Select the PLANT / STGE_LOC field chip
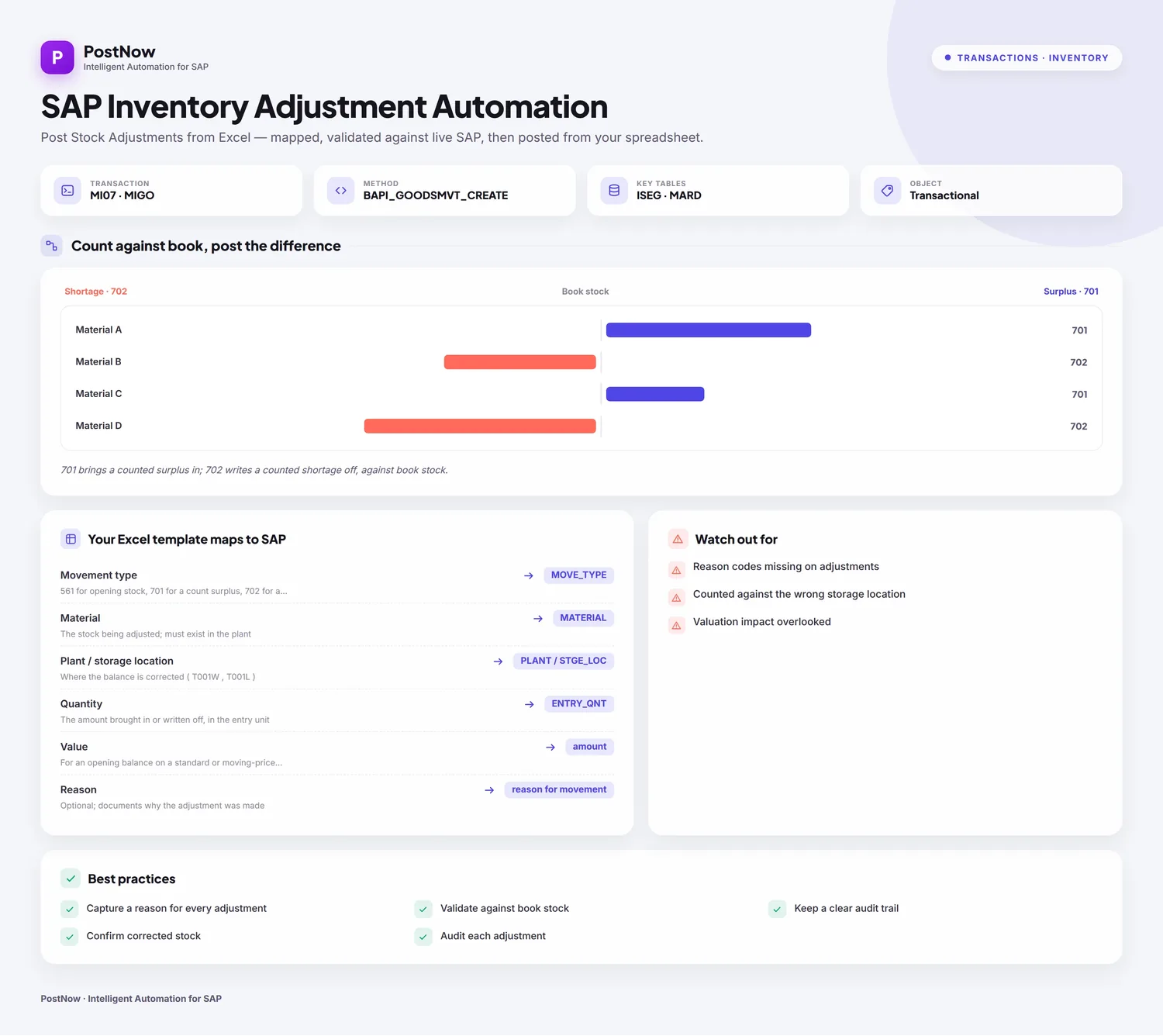 click(x=564, y=661)
